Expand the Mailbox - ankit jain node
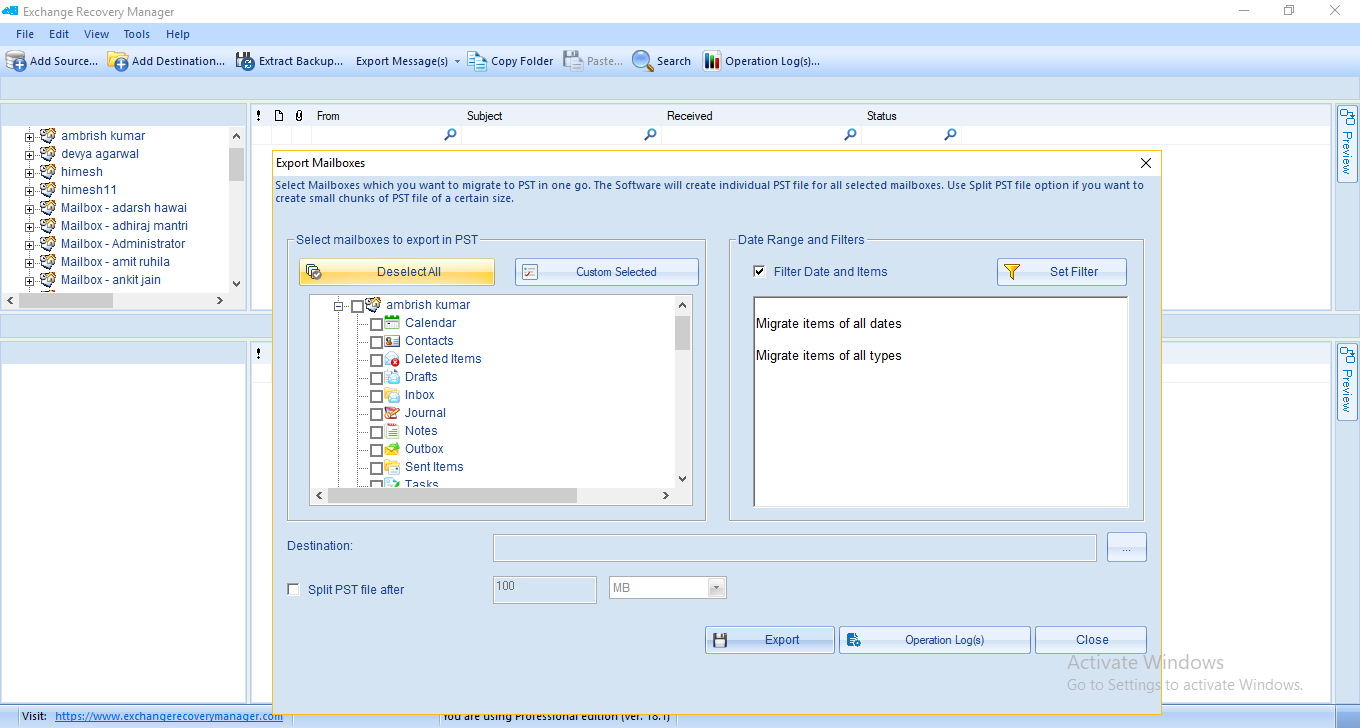 coord(29,281)
